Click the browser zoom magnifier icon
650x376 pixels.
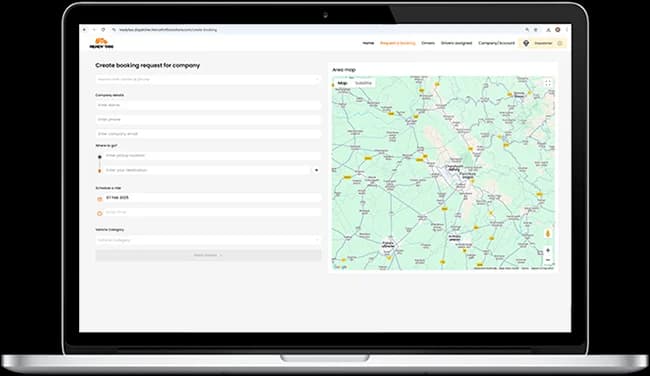(x=527, y=30)
